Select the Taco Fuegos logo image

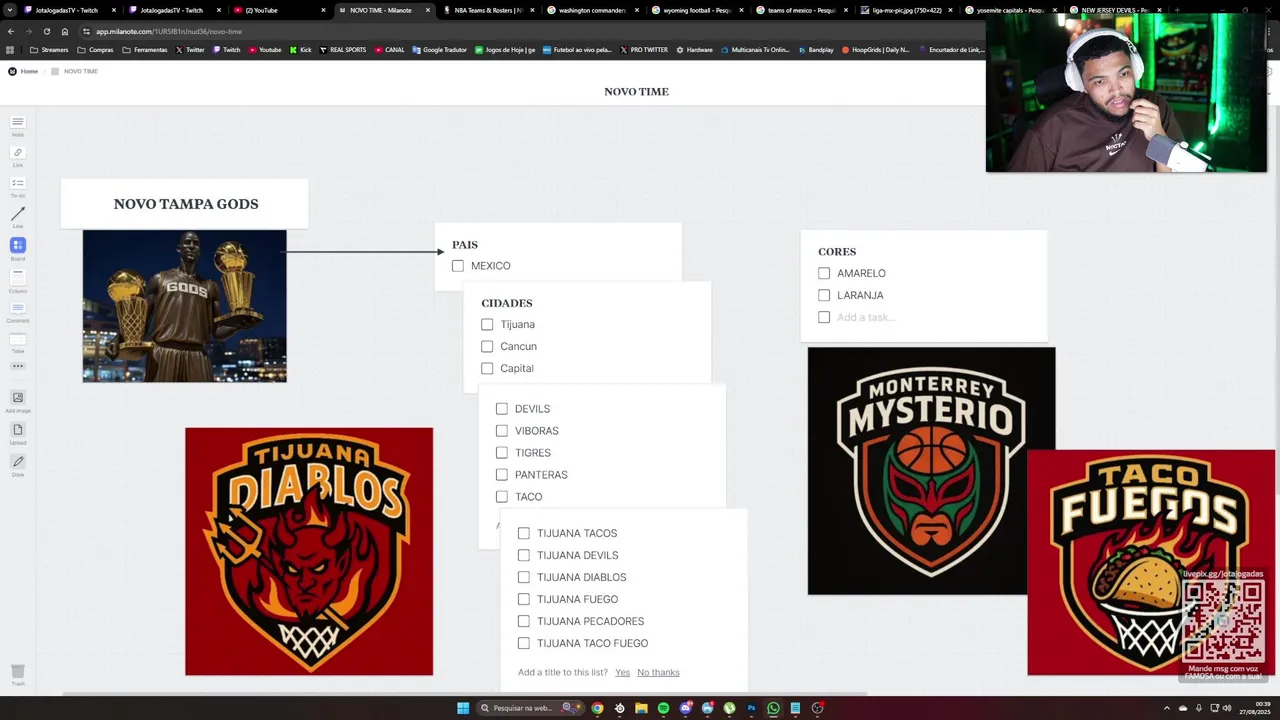(x=1151, y=562)
